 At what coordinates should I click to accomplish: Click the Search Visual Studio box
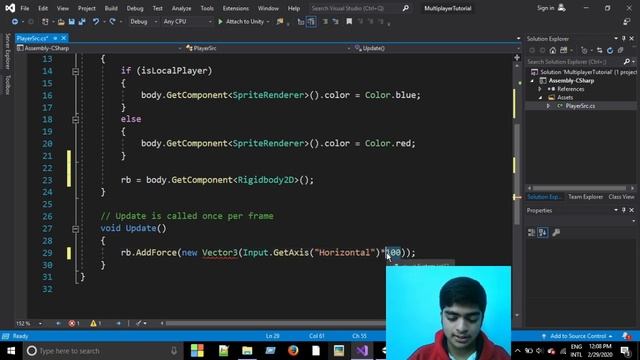tap(359, 8)
